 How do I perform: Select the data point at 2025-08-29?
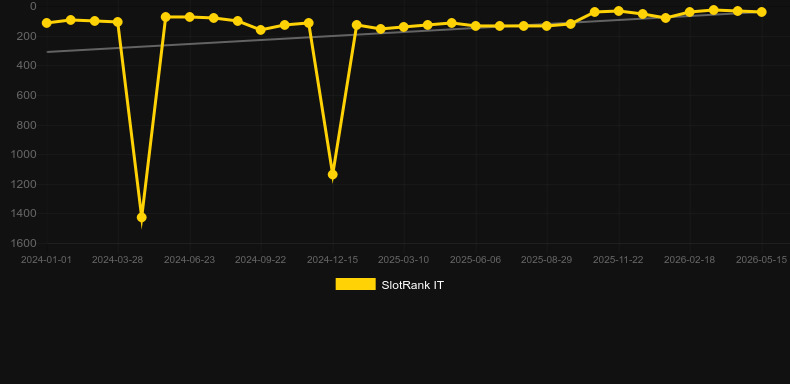coord(547,26)
